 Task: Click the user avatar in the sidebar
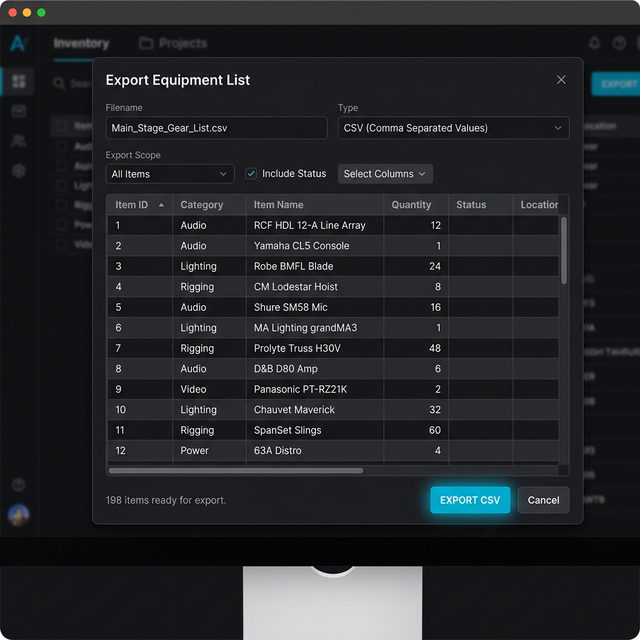coord(19,514)
